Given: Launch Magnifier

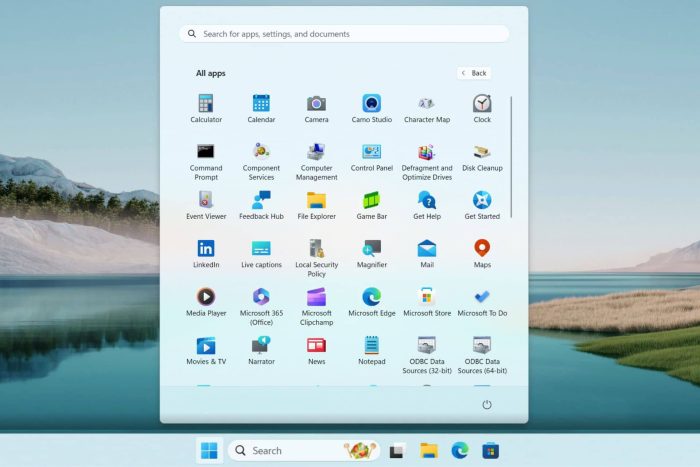Looking at the screenshot, I should pos(371,254).
